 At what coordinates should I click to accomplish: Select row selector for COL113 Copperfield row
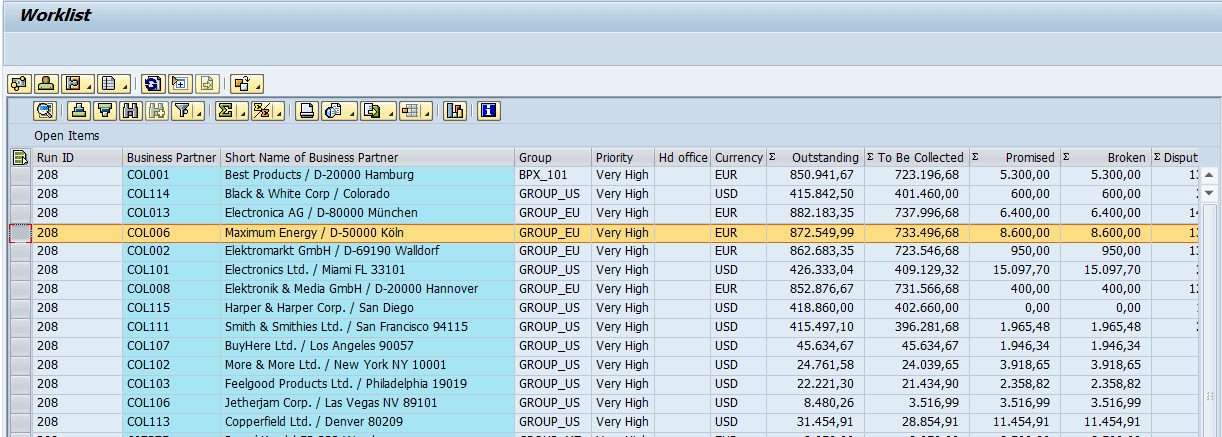tap(20, 422)
